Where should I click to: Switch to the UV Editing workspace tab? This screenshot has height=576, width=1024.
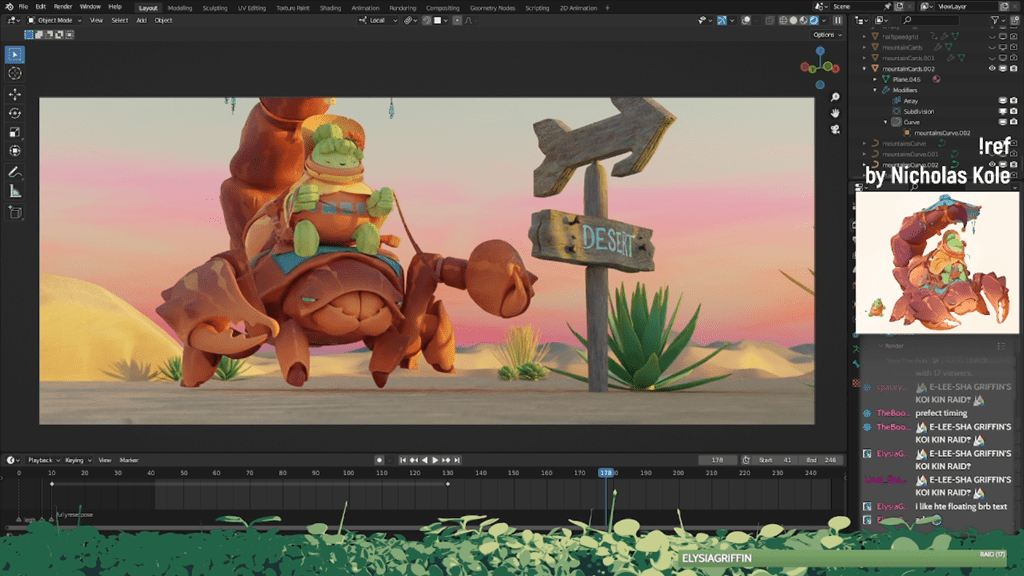(x=251, y=8)
